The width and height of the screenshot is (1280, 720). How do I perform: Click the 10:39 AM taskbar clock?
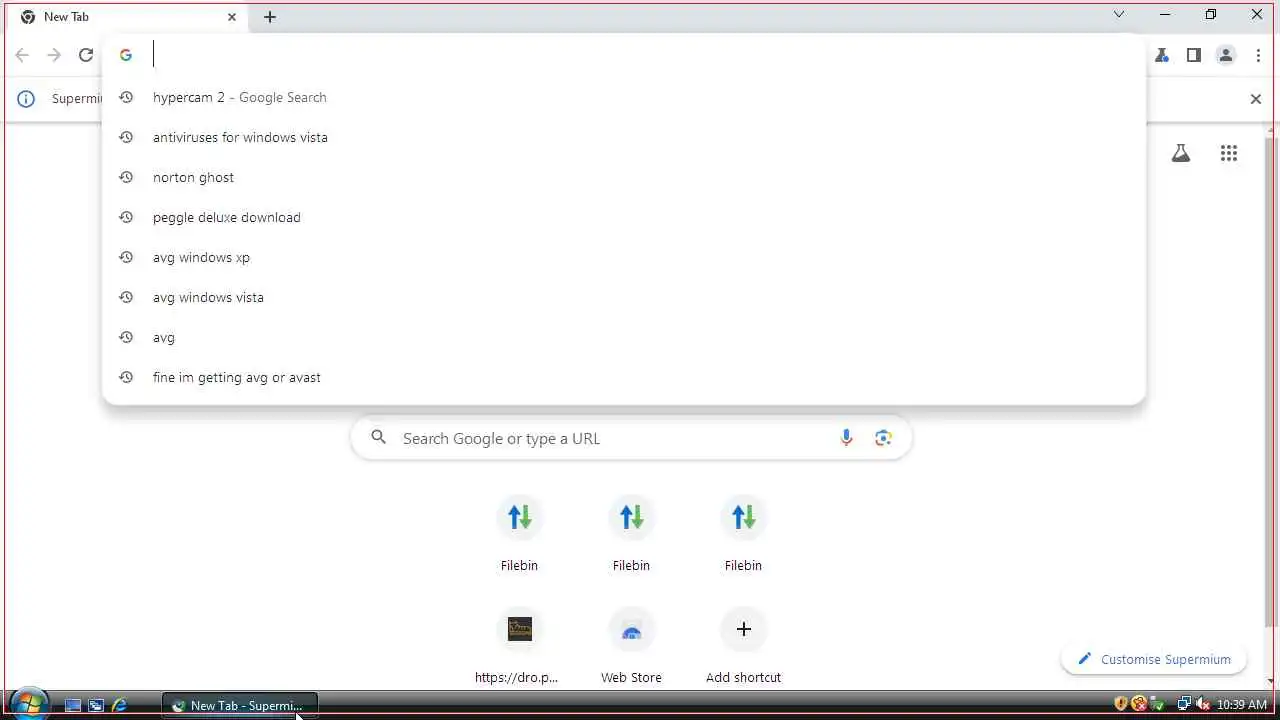(1242, 705)
